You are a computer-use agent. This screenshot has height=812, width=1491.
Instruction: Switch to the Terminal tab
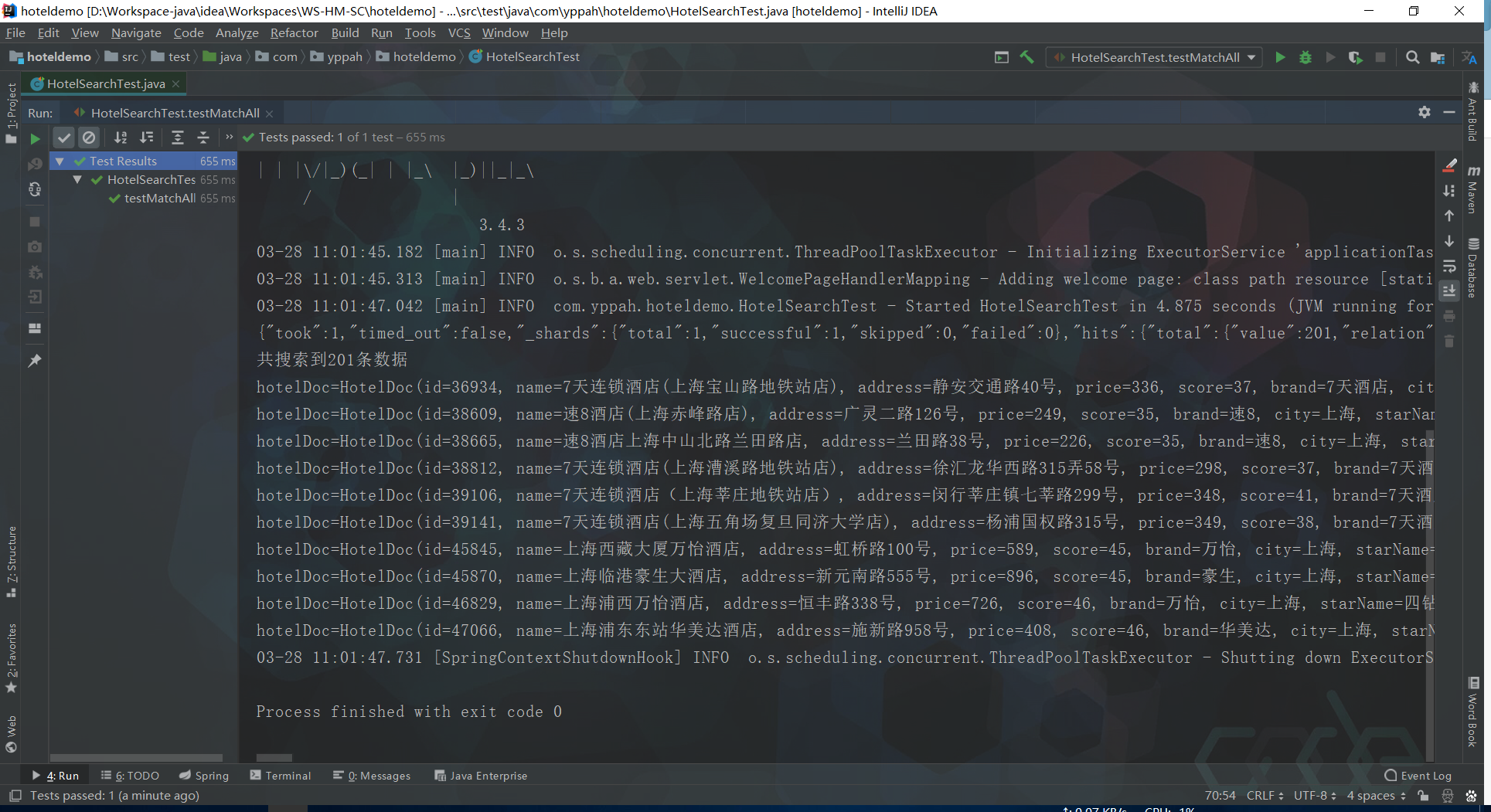[287, 775]
